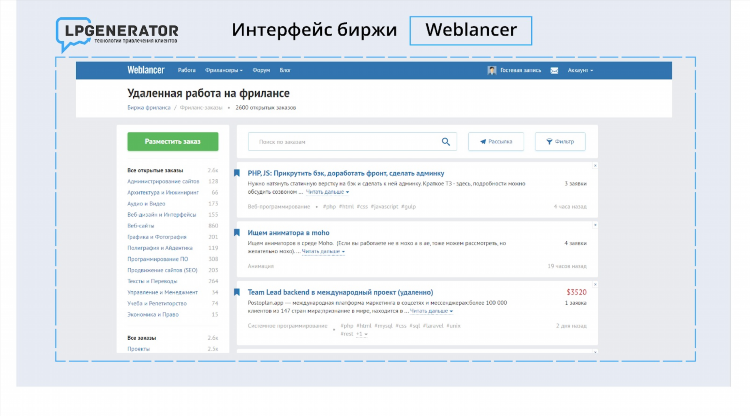
Task: Select the Архитектура и Инжиниринг category
Action: tap(163, 193)
